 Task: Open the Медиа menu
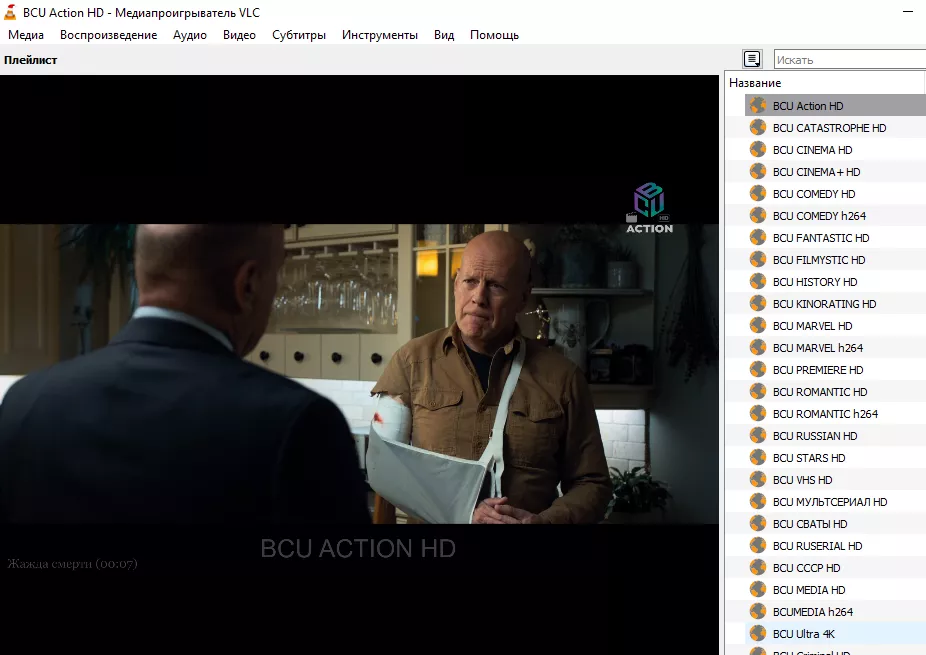click(x=26, y=35)
